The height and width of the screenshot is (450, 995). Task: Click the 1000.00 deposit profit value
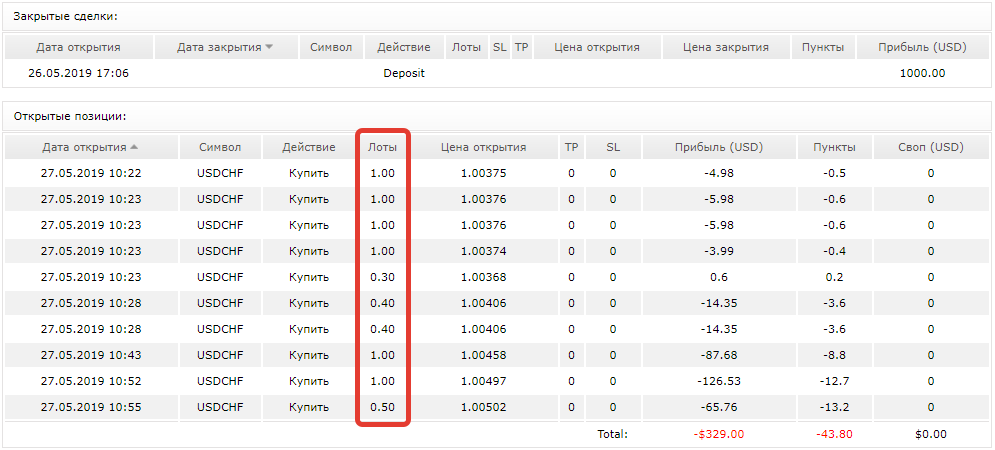click(922, 73)
